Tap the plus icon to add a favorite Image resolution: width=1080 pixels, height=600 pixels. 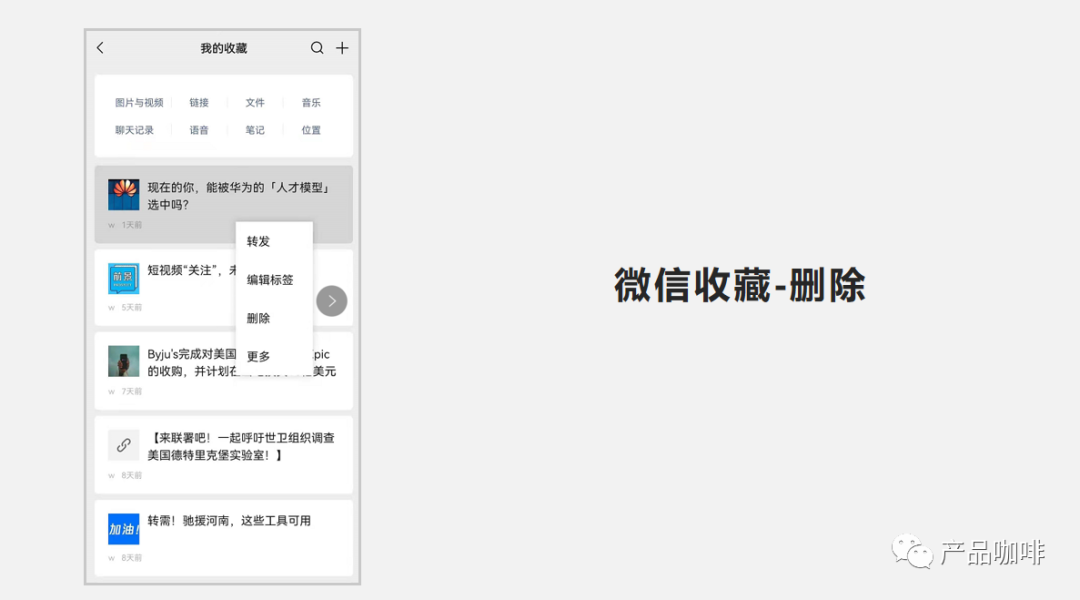point(342,48)
